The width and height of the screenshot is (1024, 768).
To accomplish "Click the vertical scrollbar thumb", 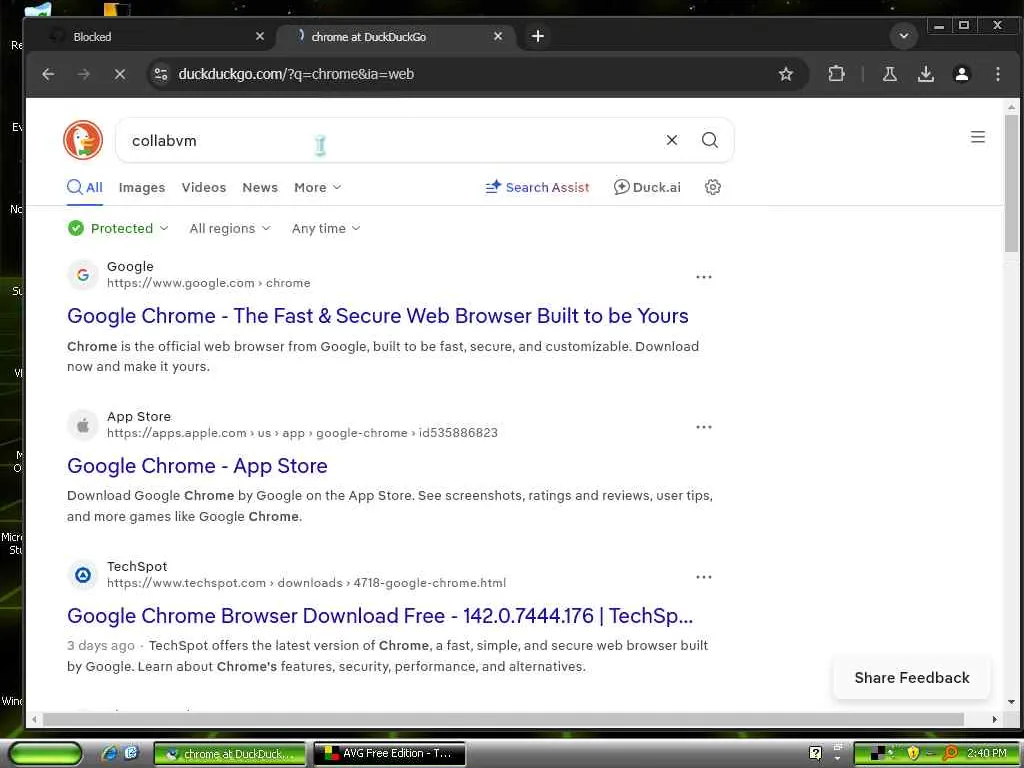I will pyautogui.click(x=1011, y=184).
